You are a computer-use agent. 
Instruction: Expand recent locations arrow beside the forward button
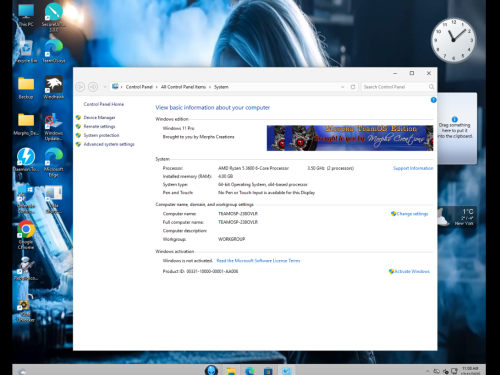pyautogui.click(x=105, y=87)
